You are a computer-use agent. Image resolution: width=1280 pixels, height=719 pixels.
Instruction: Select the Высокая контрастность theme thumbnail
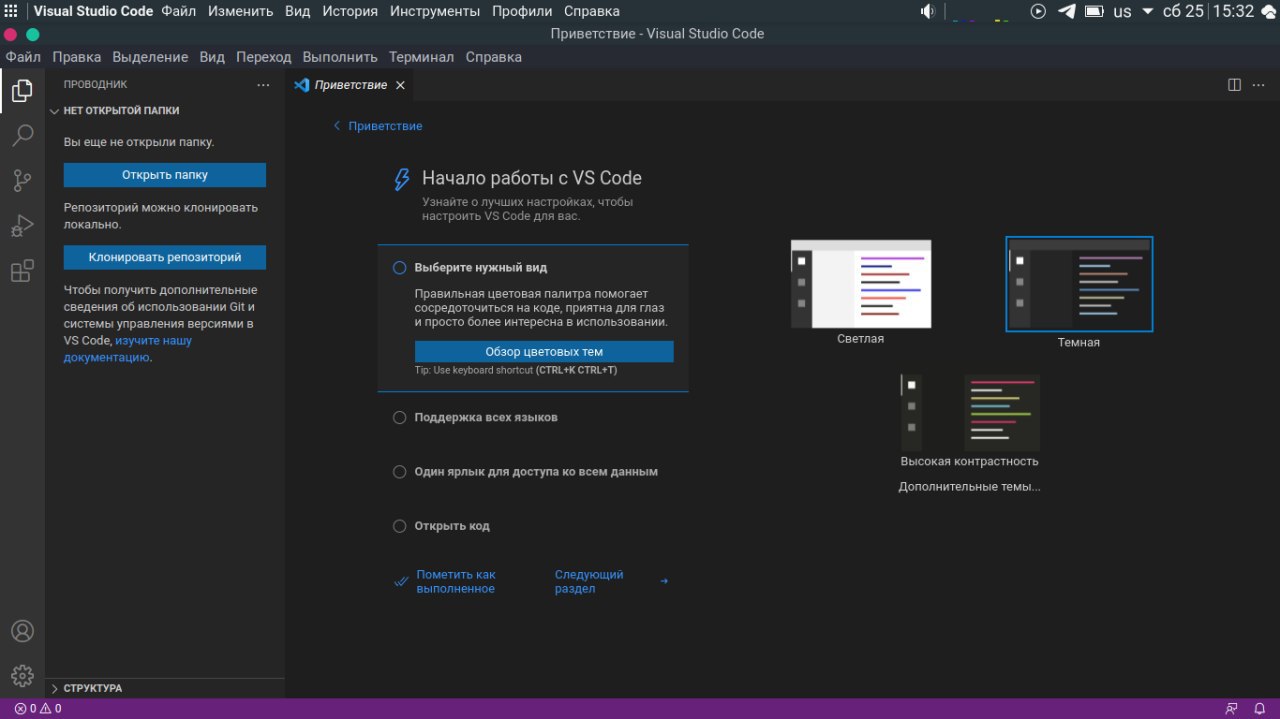coord(970,413)
